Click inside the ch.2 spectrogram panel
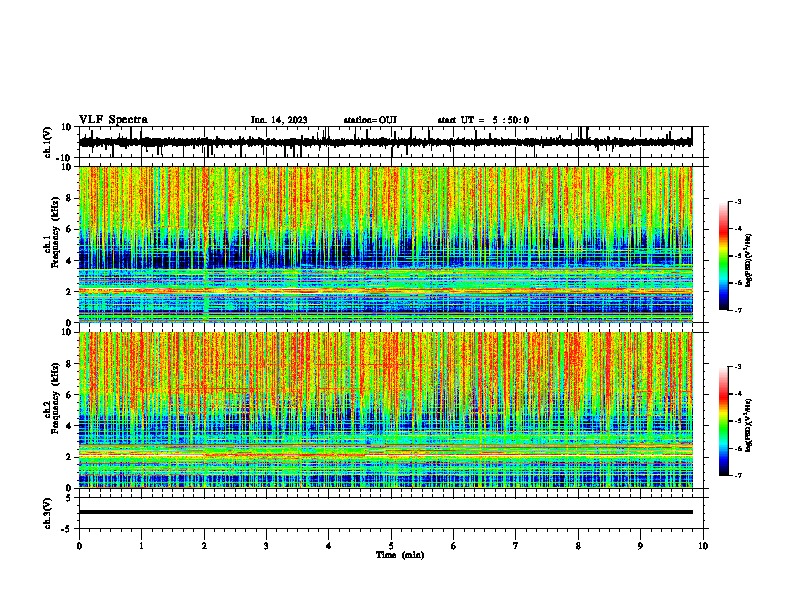The width and height of the screenshot is (792, 612). [x=386, y=410]
